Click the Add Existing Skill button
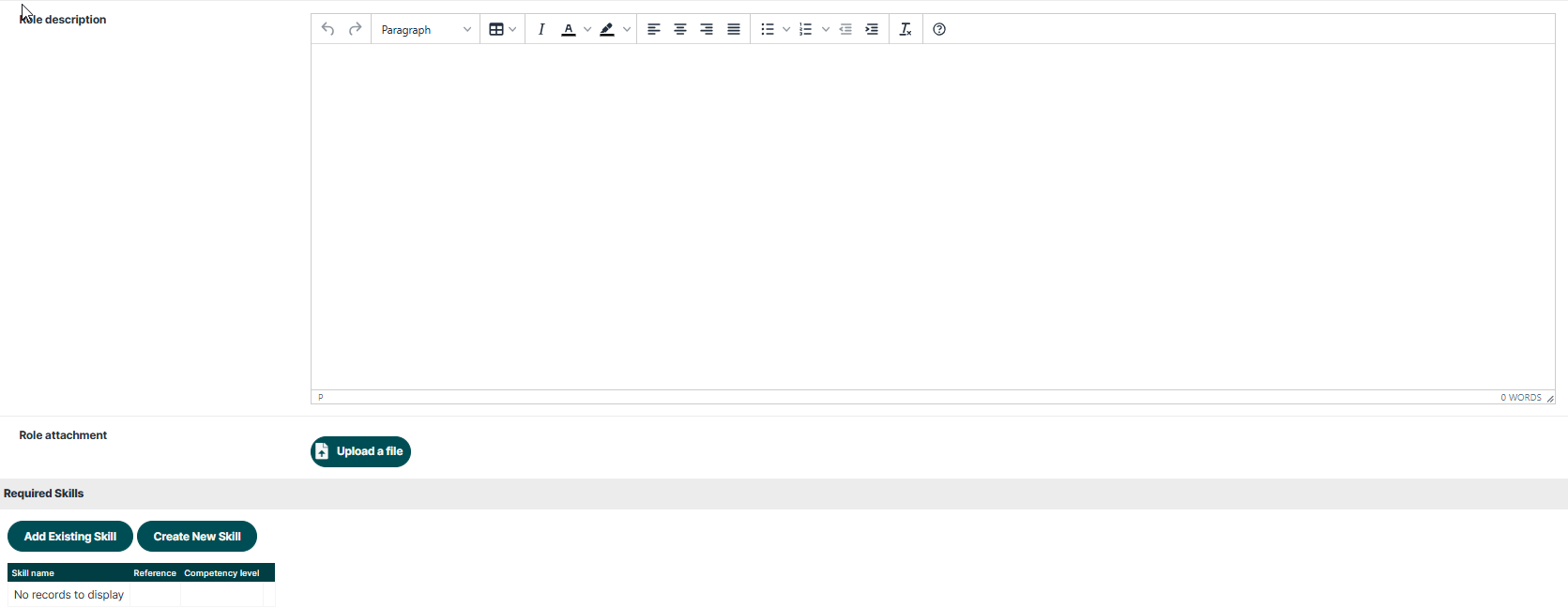Viewport: 1568px width, 608px height. click(x=70, y=537)
